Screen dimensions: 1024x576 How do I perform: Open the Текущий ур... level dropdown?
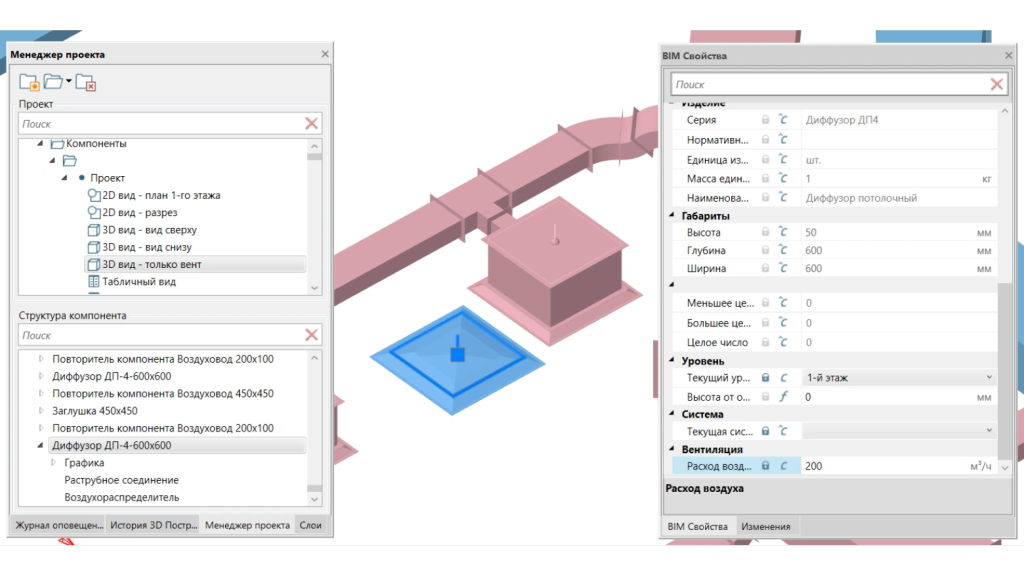tap(989, 378)
